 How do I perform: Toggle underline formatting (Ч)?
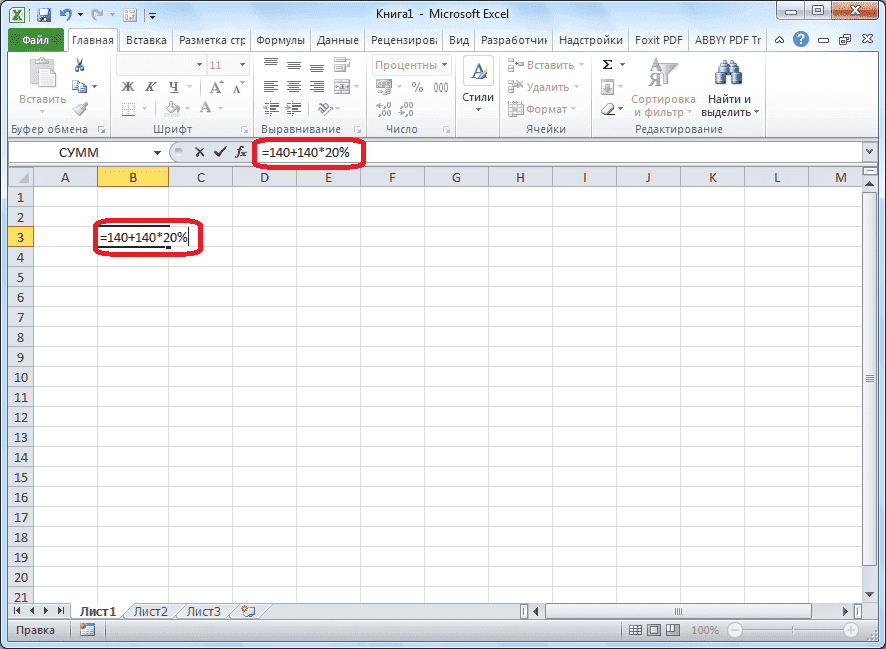(x=170, y=87)
